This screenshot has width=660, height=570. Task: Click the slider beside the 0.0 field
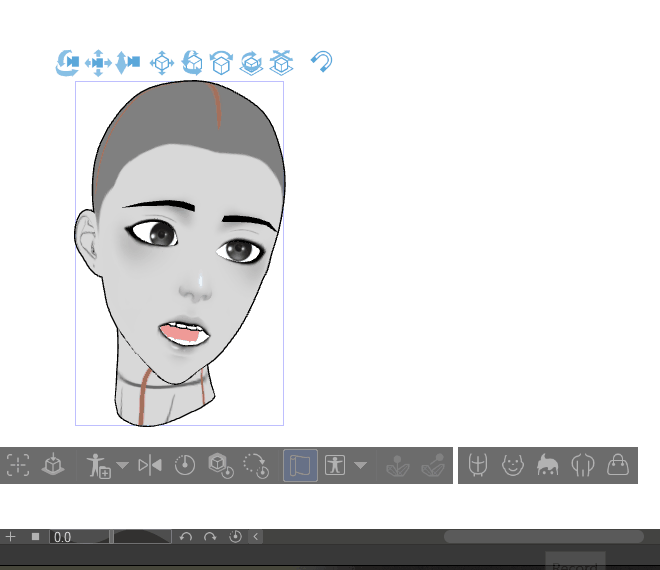[x=142, y=537]
